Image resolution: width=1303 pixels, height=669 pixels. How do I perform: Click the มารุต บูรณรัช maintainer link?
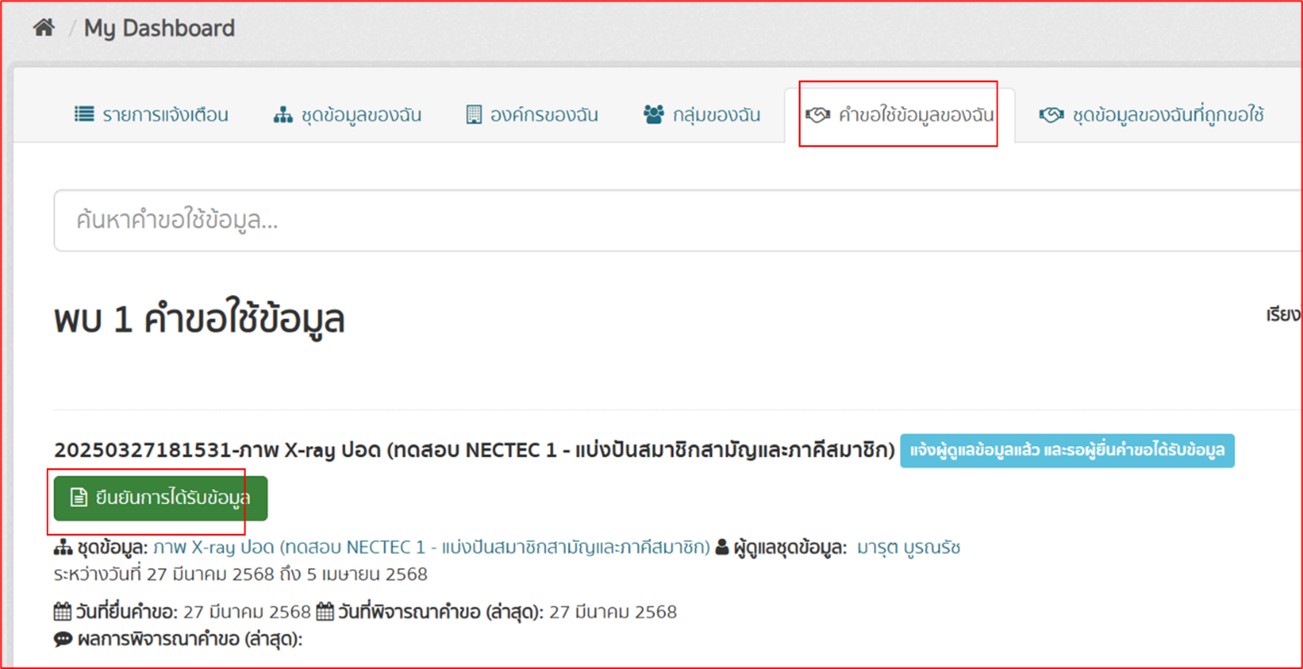(910, 546)
